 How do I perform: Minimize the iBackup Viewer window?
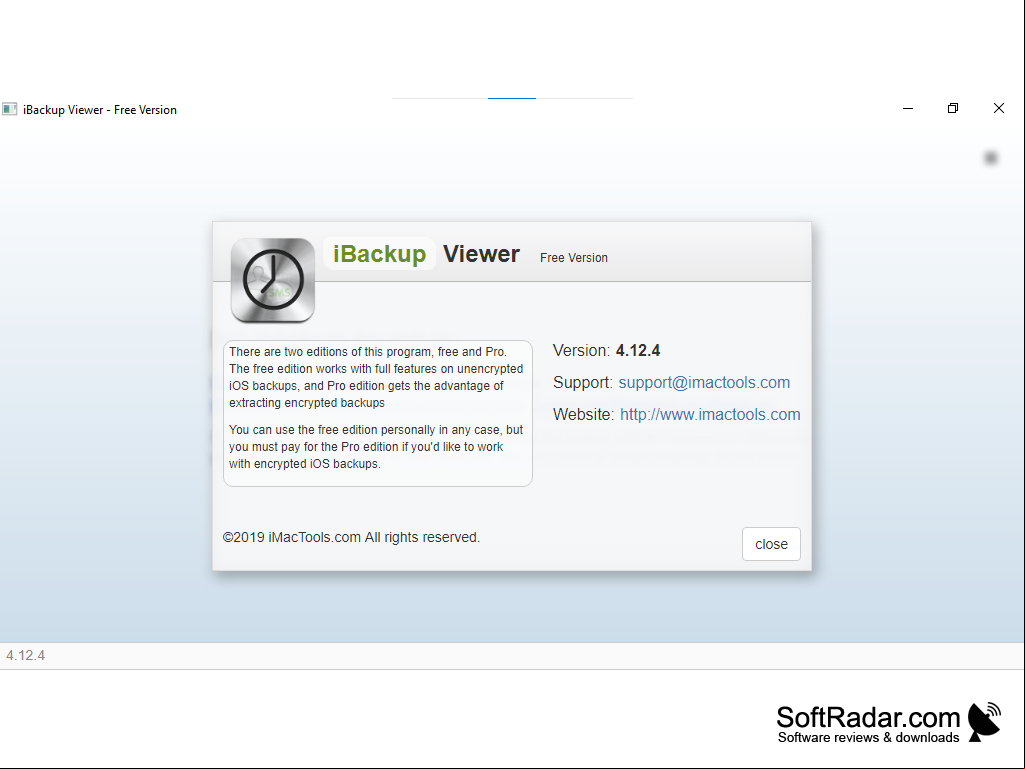(908, 109)
